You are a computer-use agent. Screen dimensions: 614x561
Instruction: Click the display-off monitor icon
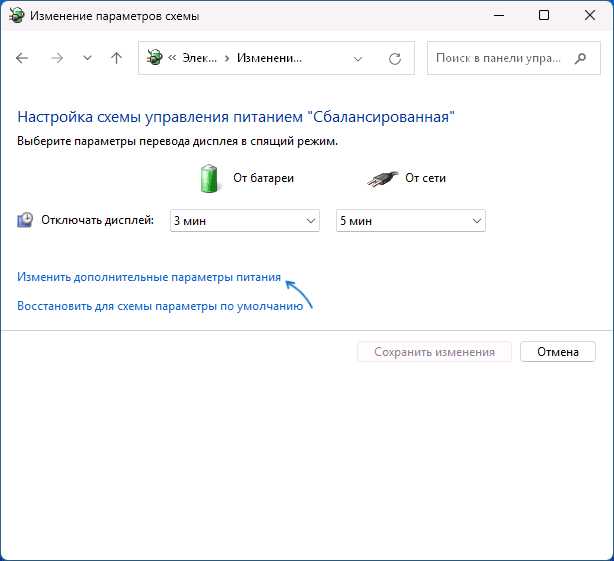click(x=26, y=220)
